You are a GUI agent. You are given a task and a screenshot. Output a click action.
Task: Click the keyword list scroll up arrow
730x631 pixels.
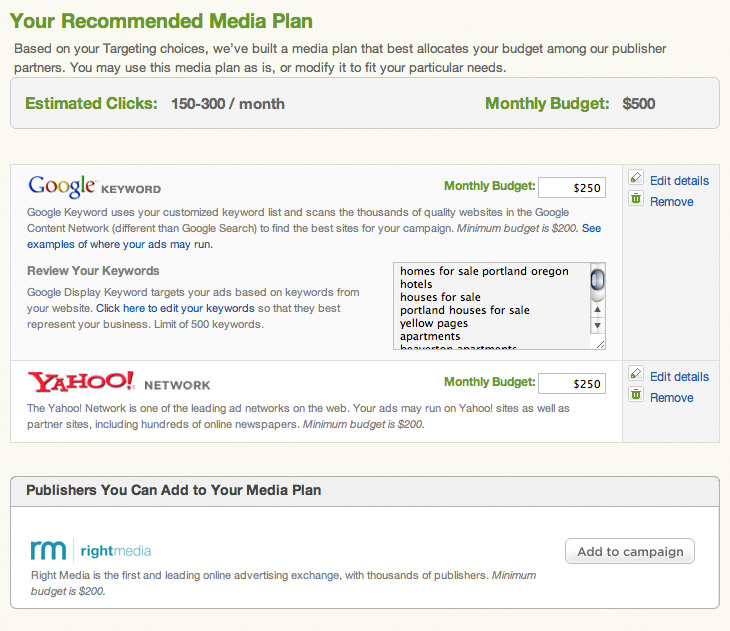(x=597, y=309)
